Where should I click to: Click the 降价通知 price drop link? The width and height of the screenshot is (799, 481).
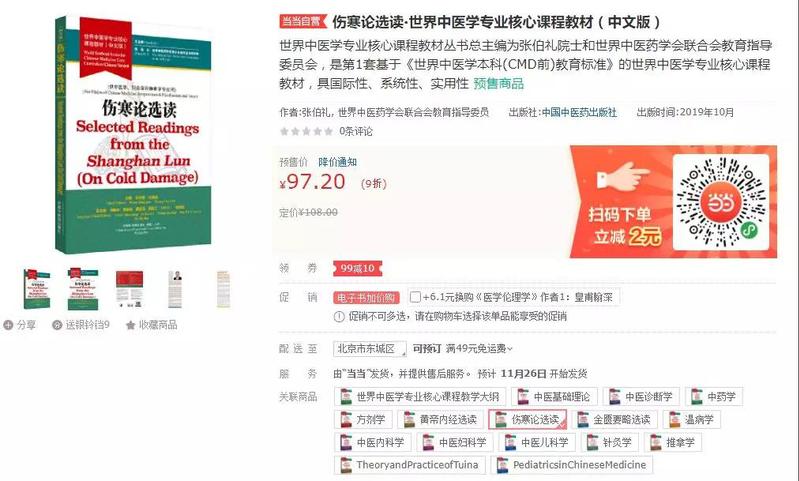point(337,162)
